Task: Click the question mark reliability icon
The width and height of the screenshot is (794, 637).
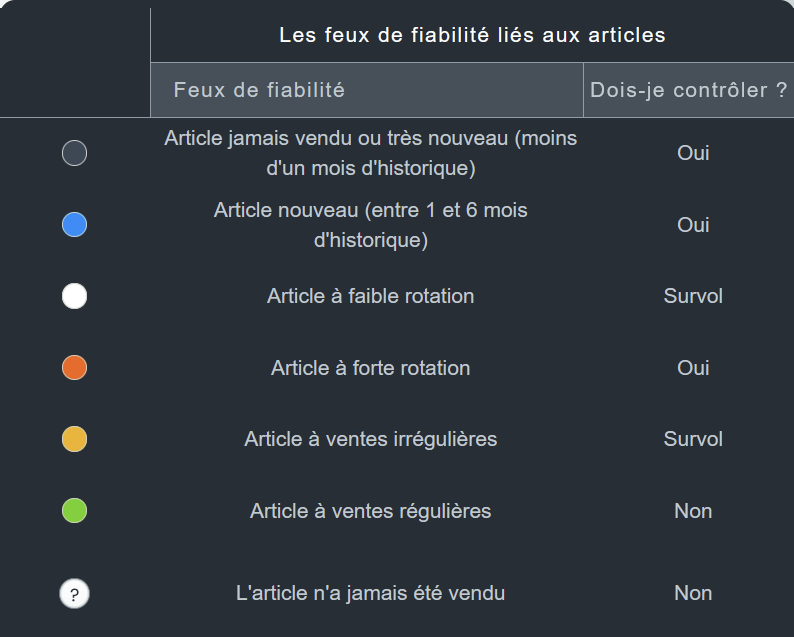Action: tap(74, 593)
